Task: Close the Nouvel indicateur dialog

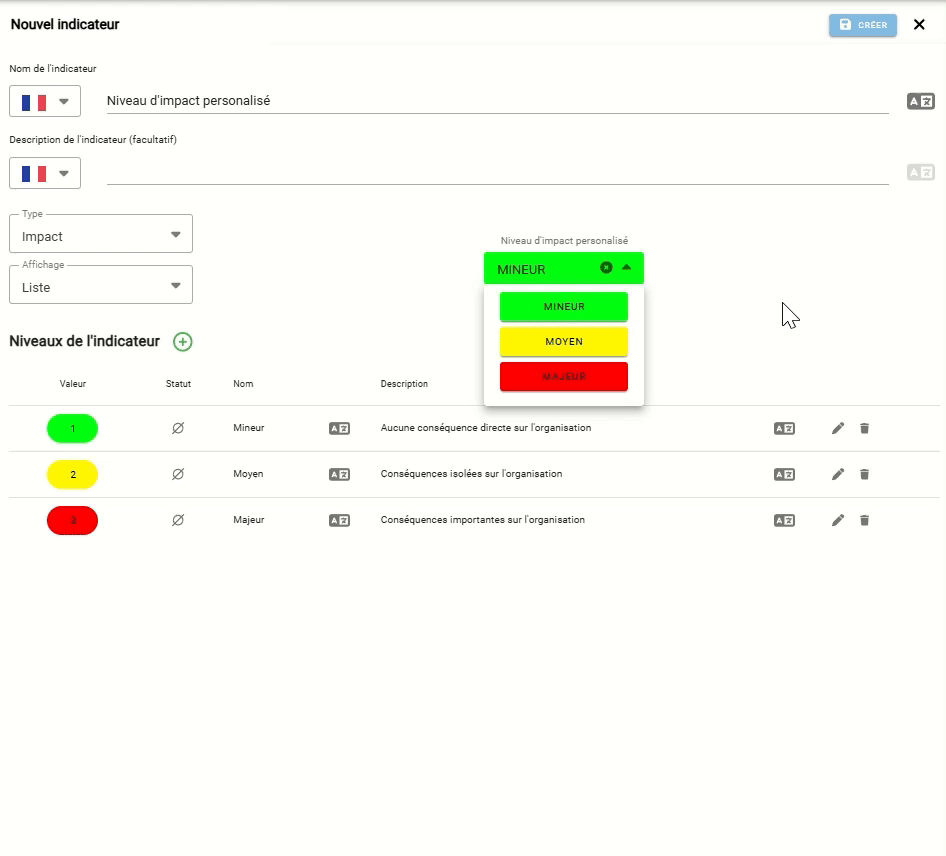Action: 919,25
